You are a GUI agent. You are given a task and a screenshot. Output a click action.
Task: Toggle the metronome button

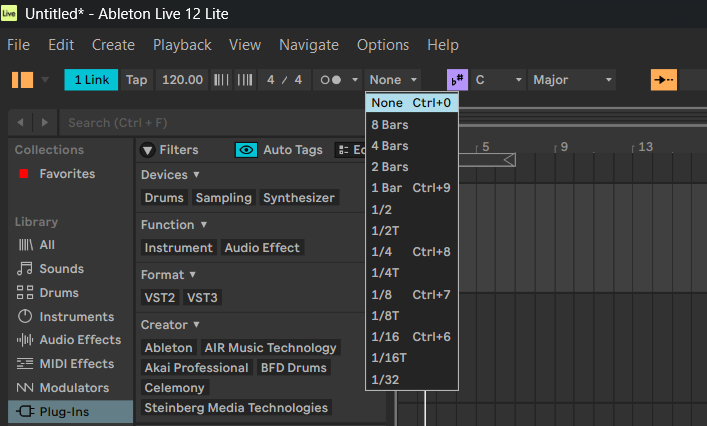[x=331, y=80]
